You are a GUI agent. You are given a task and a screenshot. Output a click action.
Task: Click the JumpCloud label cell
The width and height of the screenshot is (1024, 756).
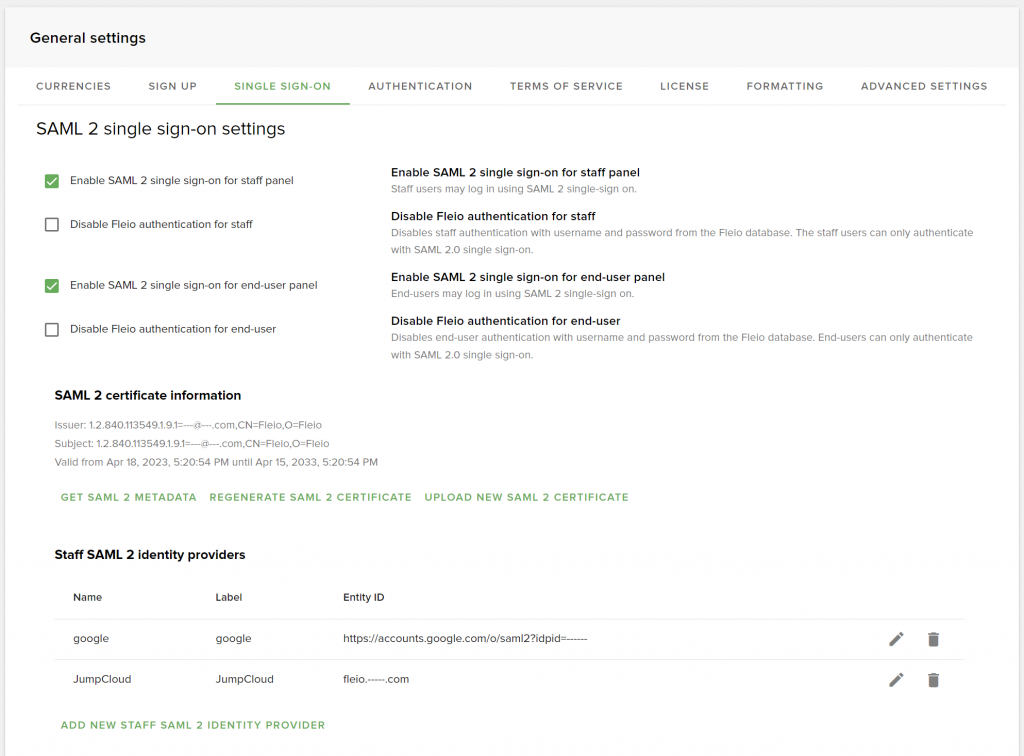244,679
